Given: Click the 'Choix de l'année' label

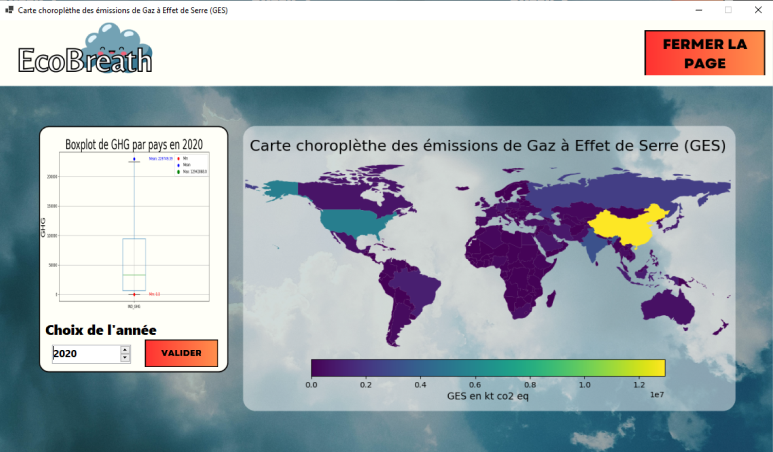Looking at the screenshot, I should (101, 330).
